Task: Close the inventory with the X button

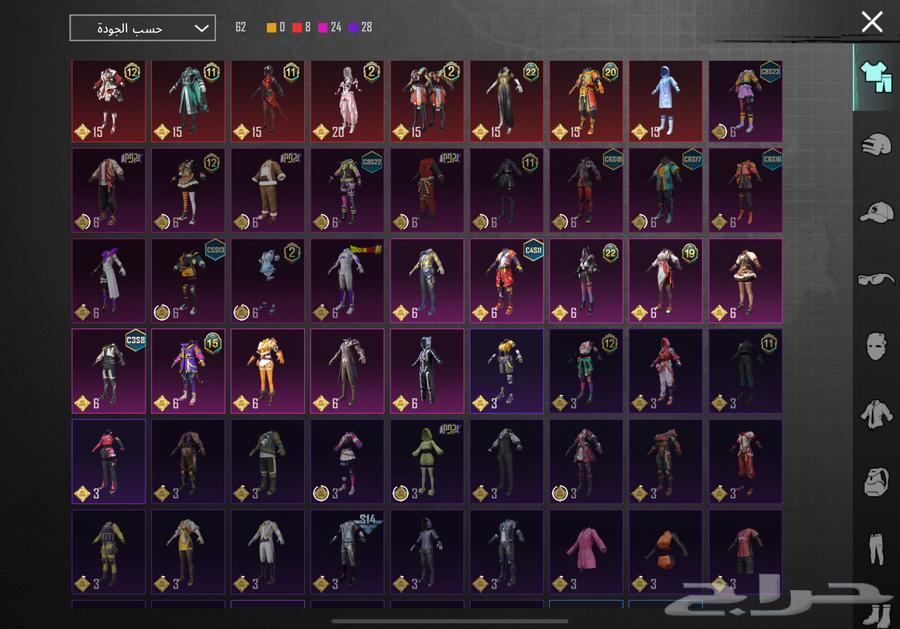Action: pyautogui.click(x=872, y=21)
